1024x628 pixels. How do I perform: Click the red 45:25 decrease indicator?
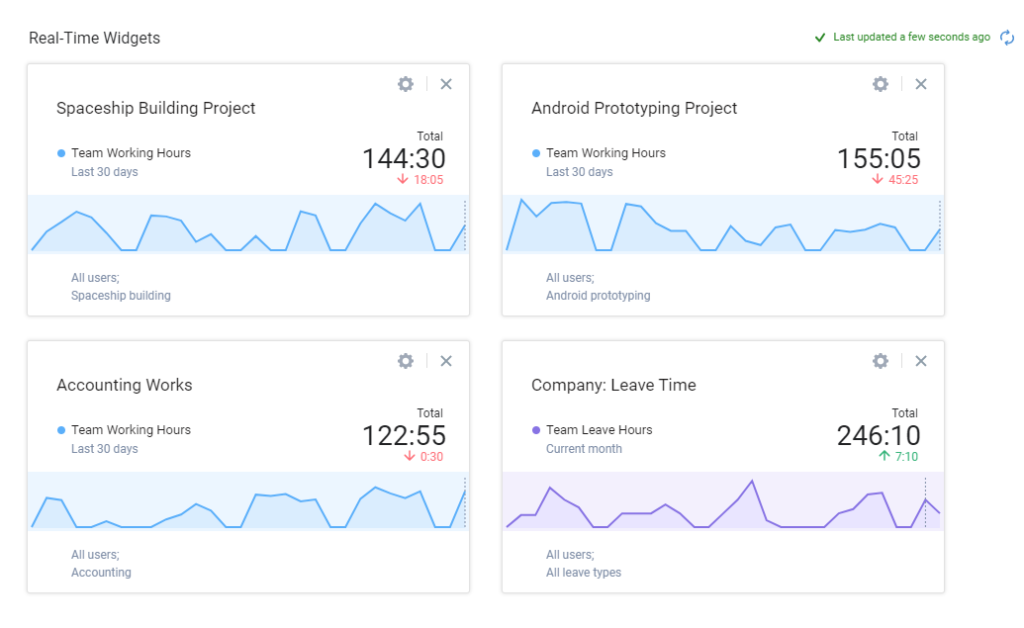(895, 180)
